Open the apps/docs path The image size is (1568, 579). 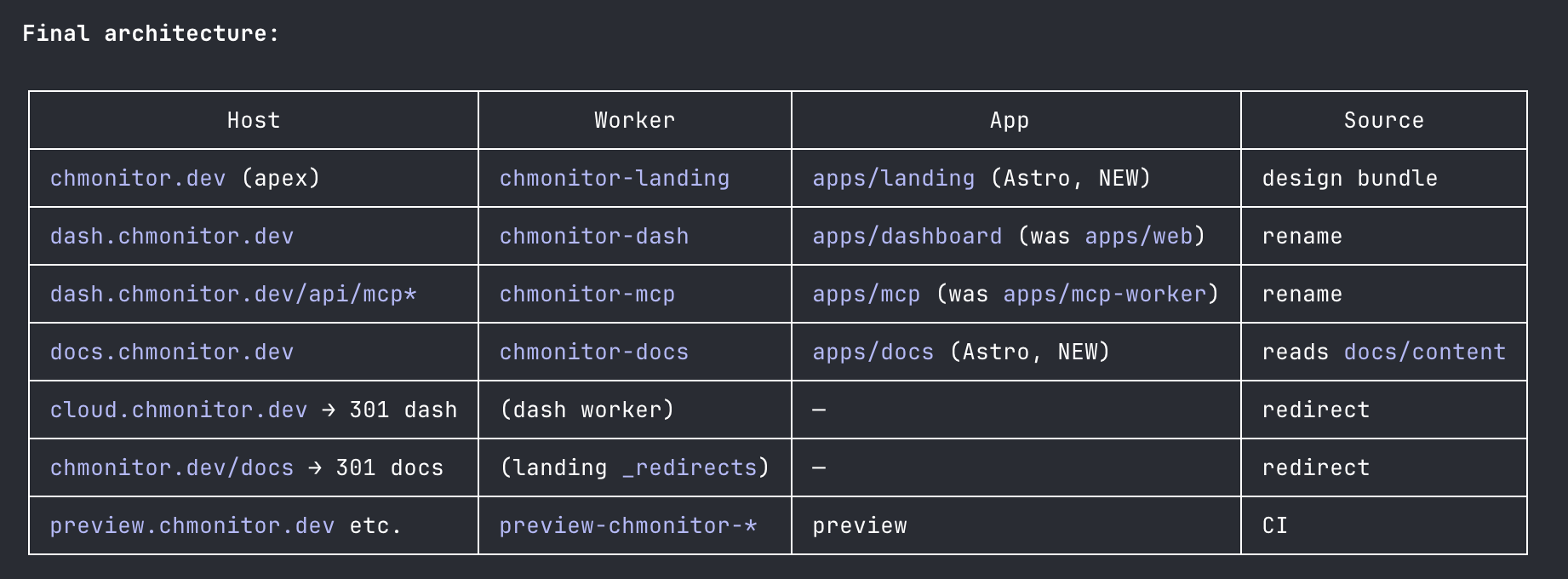pos(873,352)
